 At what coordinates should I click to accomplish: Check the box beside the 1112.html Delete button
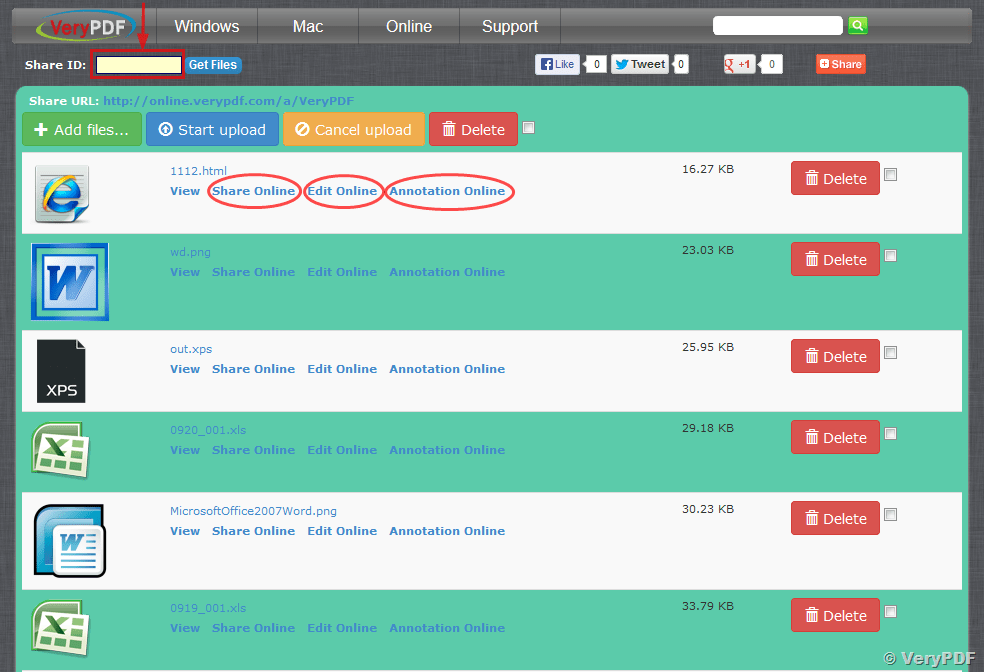(890, 174)
